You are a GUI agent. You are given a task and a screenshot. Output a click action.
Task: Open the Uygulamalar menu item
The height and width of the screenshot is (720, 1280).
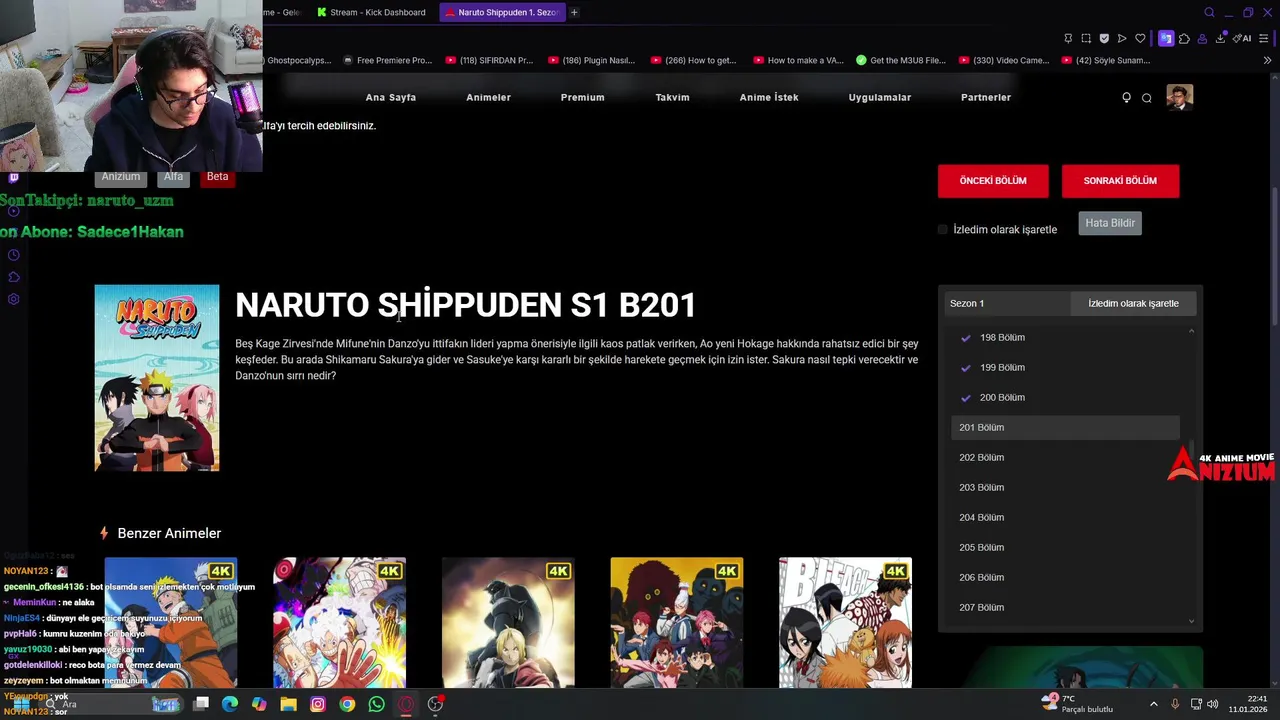880,97
